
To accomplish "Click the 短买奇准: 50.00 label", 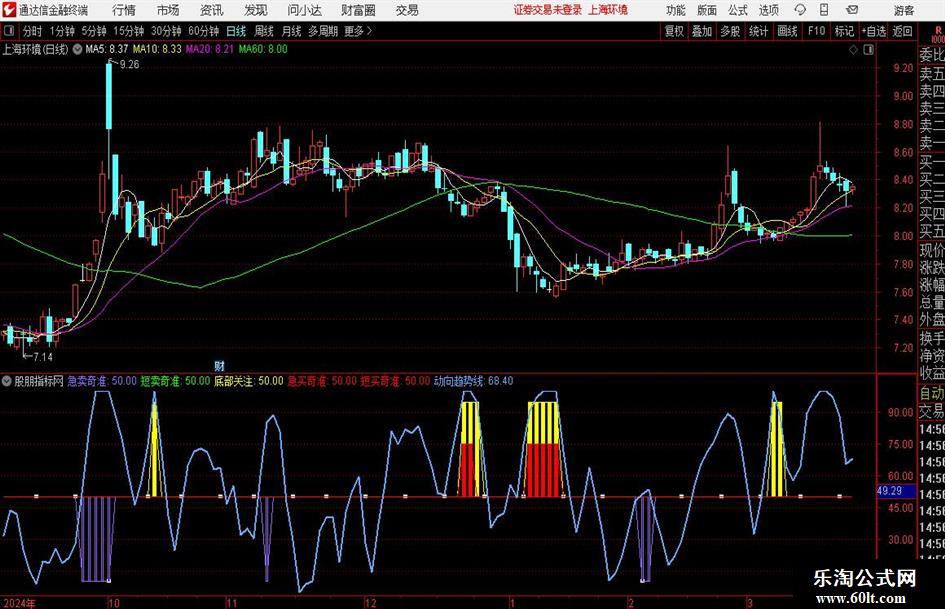I will [x=395, y=381].
